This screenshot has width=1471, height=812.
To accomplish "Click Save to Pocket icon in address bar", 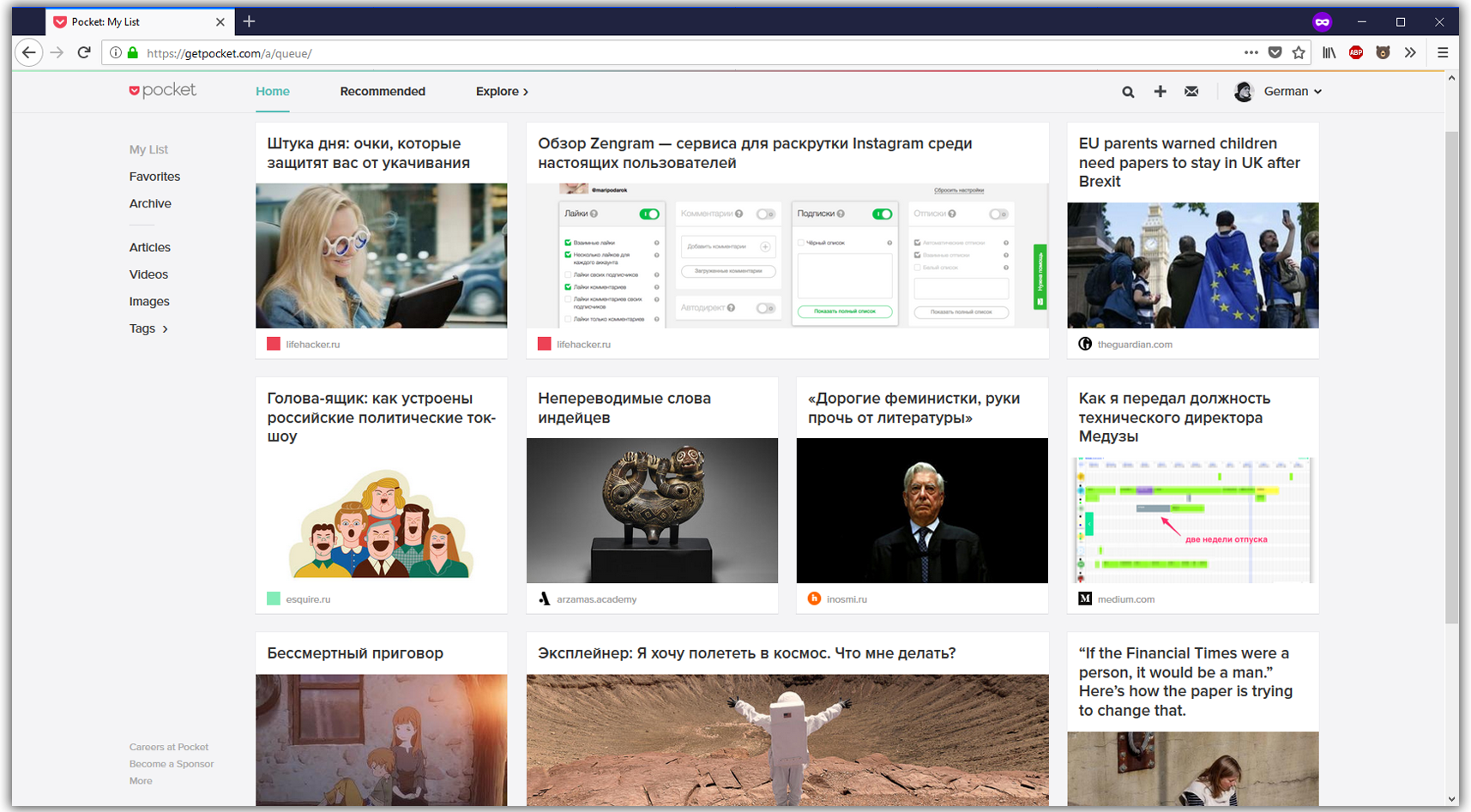I will coord(1275,53).
